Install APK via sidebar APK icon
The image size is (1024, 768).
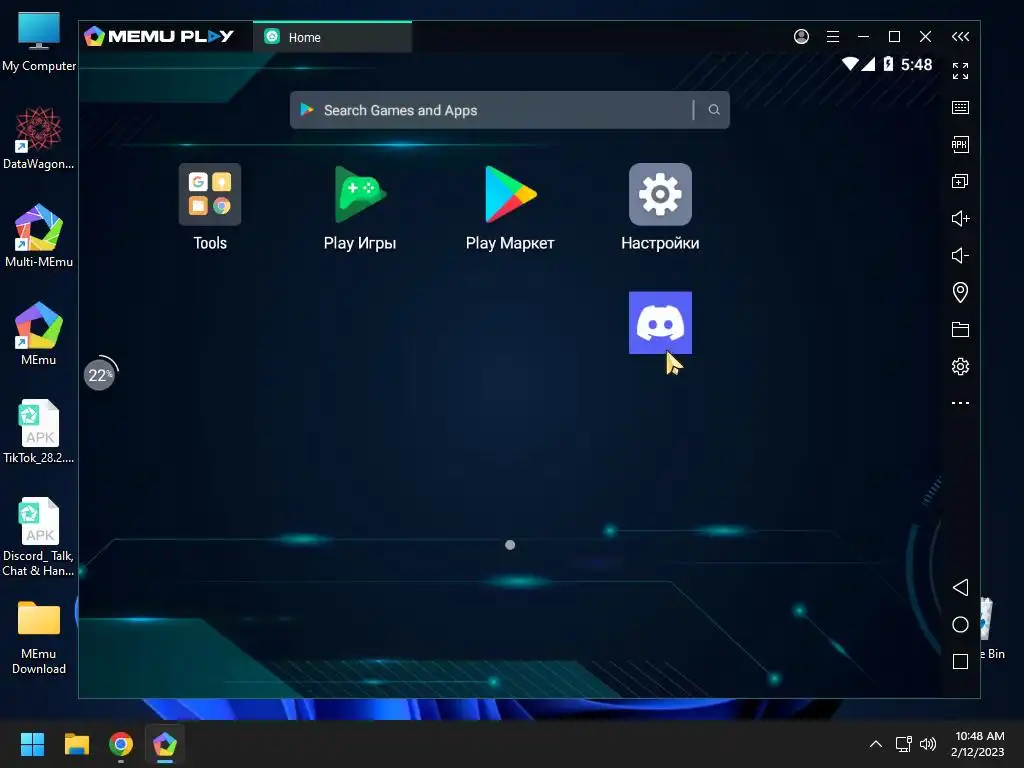[960, 144]
